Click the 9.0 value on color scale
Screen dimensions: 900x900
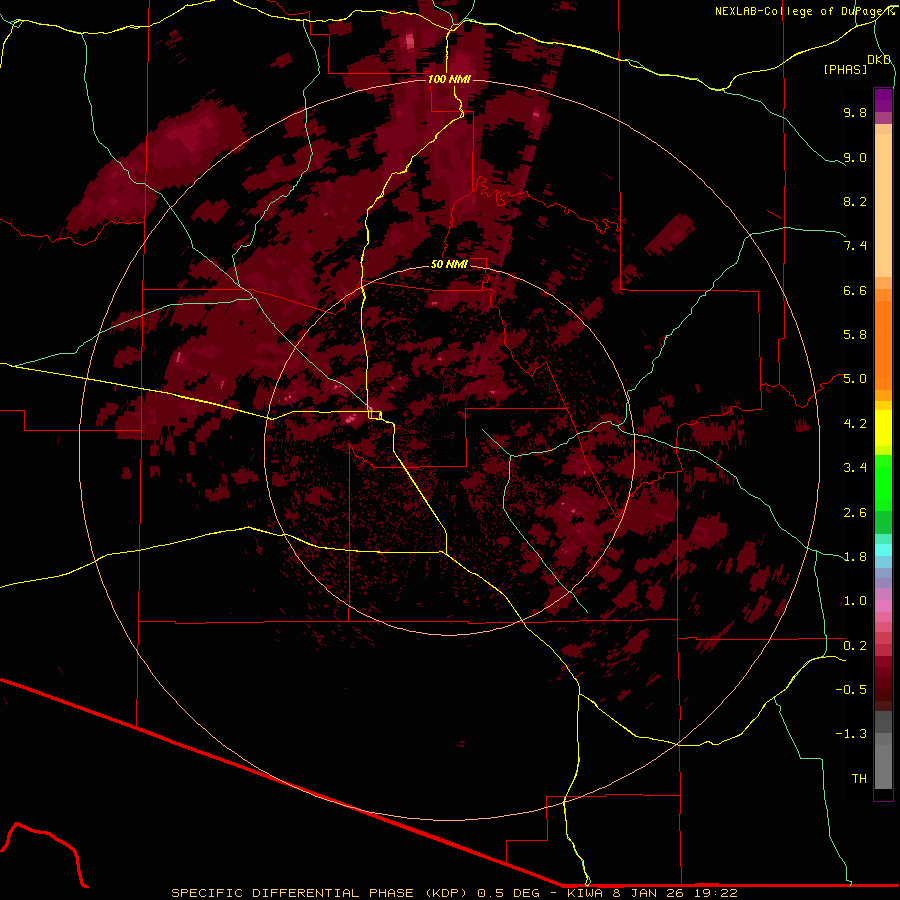click(x=855, y=157)
